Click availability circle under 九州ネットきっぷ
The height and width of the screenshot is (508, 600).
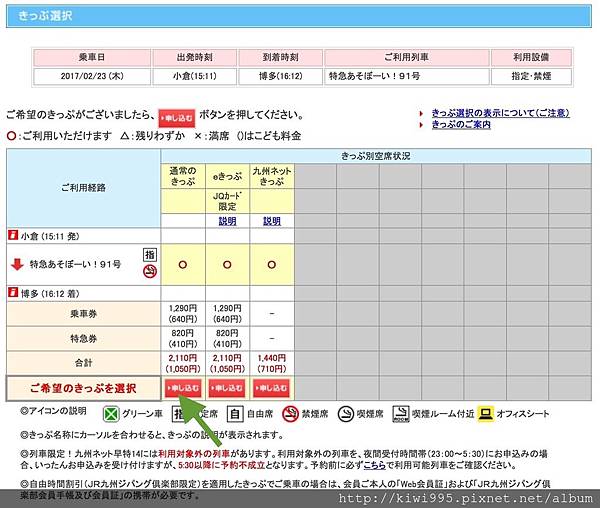coord(272,264)
